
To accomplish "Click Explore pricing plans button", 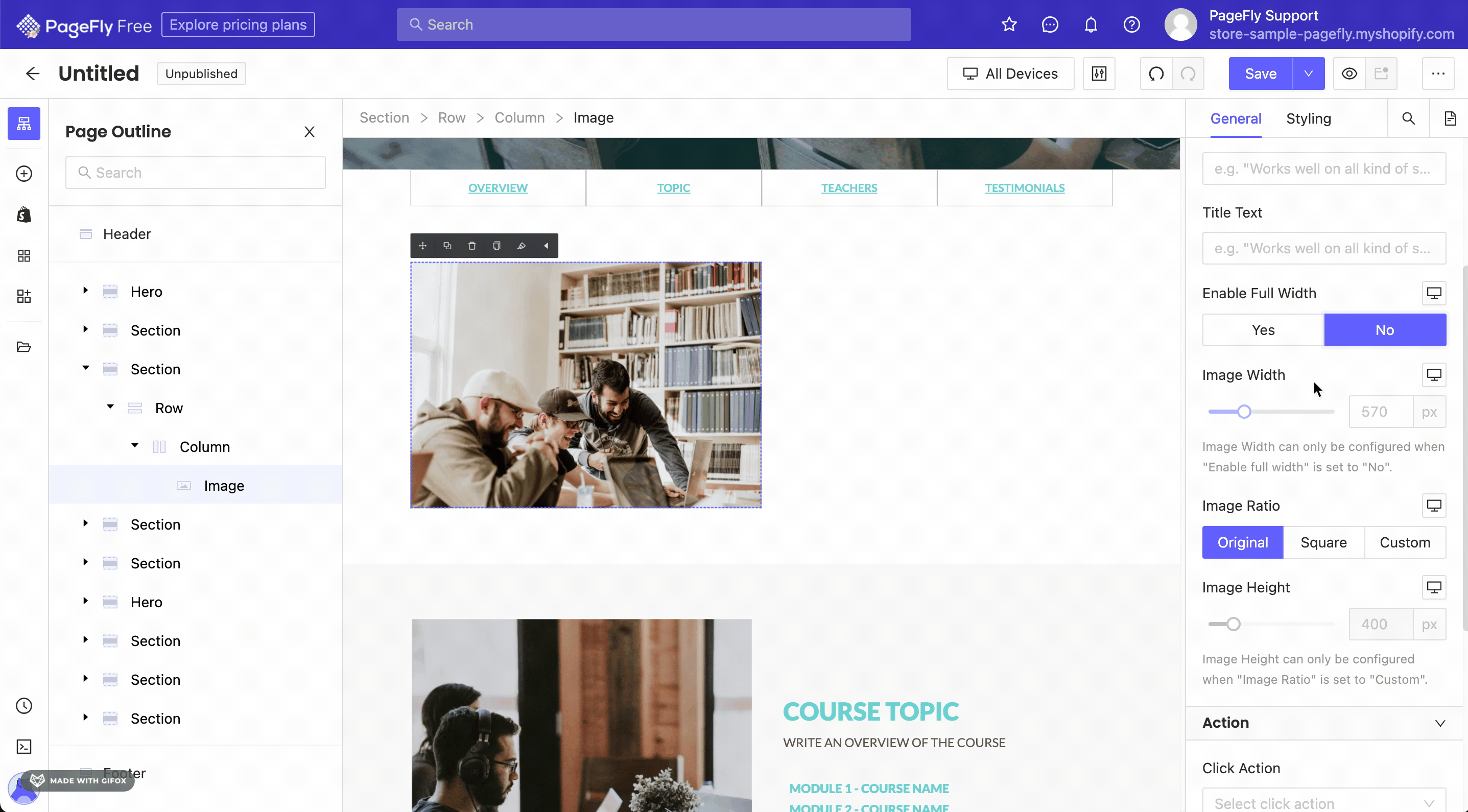I will coord(238,25).
